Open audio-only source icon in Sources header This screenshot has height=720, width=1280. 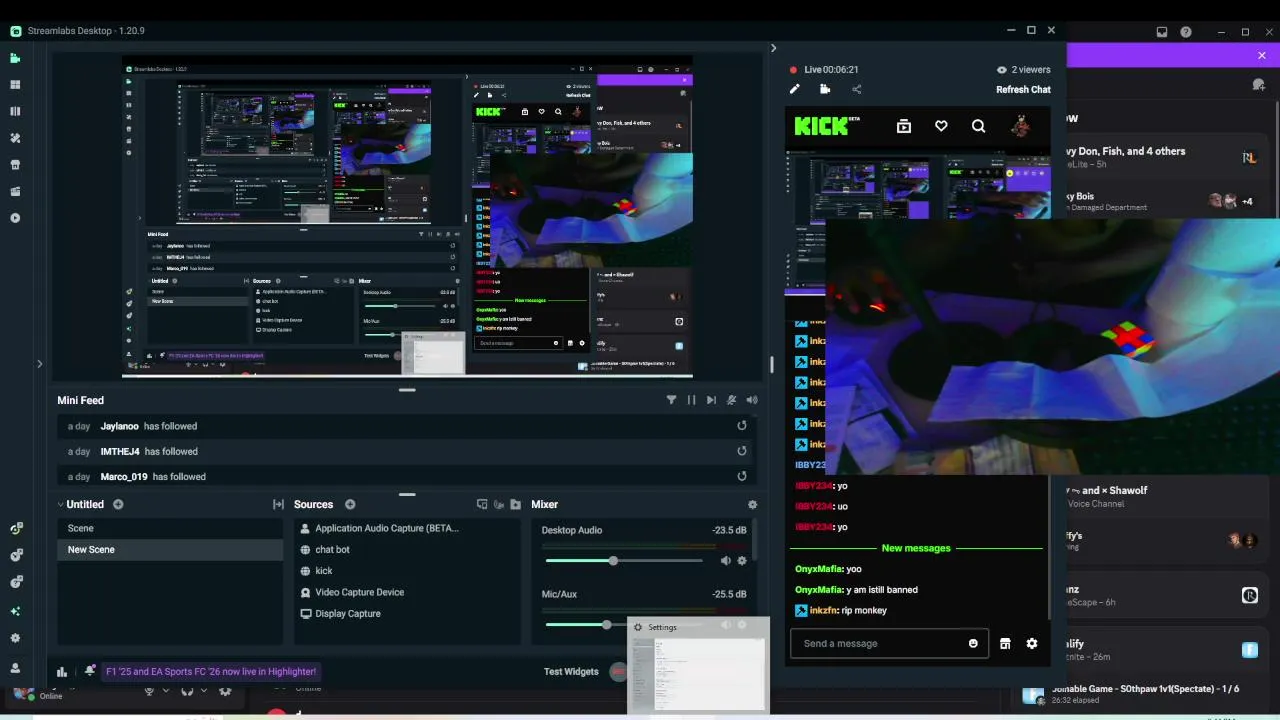pyautogui.click(x=499, y=505)
